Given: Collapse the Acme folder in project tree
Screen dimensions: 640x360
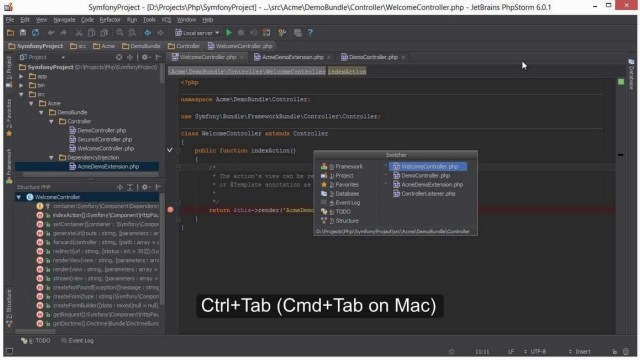Looking at the screenshot, I should pos(31,103).
